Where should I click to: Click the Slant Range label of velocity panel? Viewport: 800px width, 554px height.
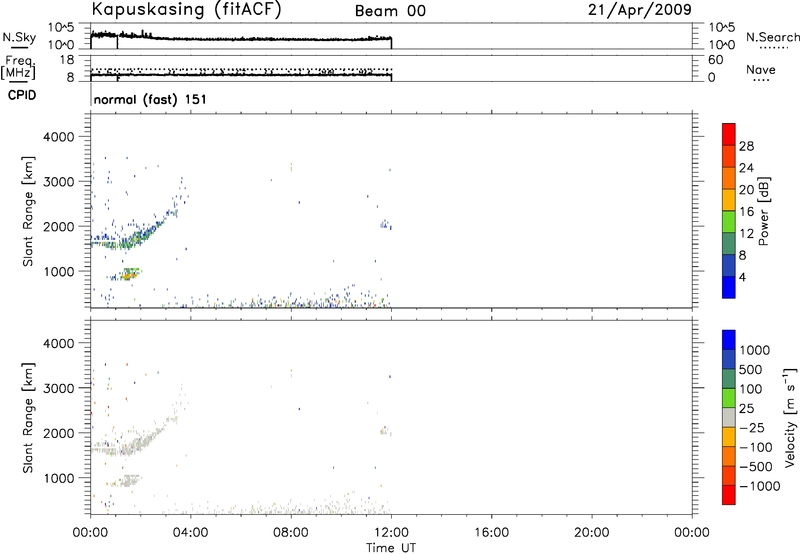point(28,418)
